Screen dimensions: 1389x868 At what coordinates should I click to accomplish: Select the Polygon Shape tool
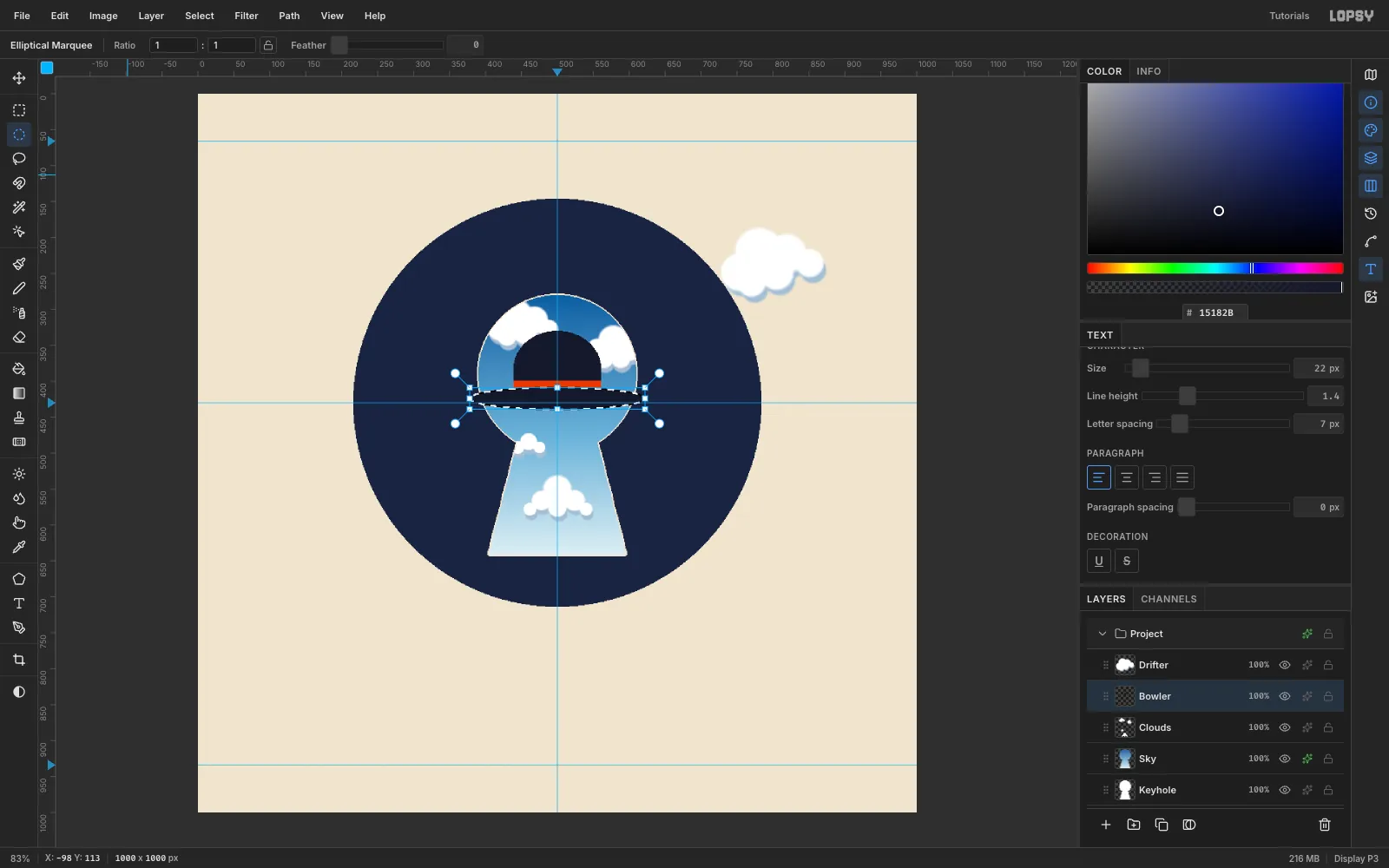coord(19,579)
